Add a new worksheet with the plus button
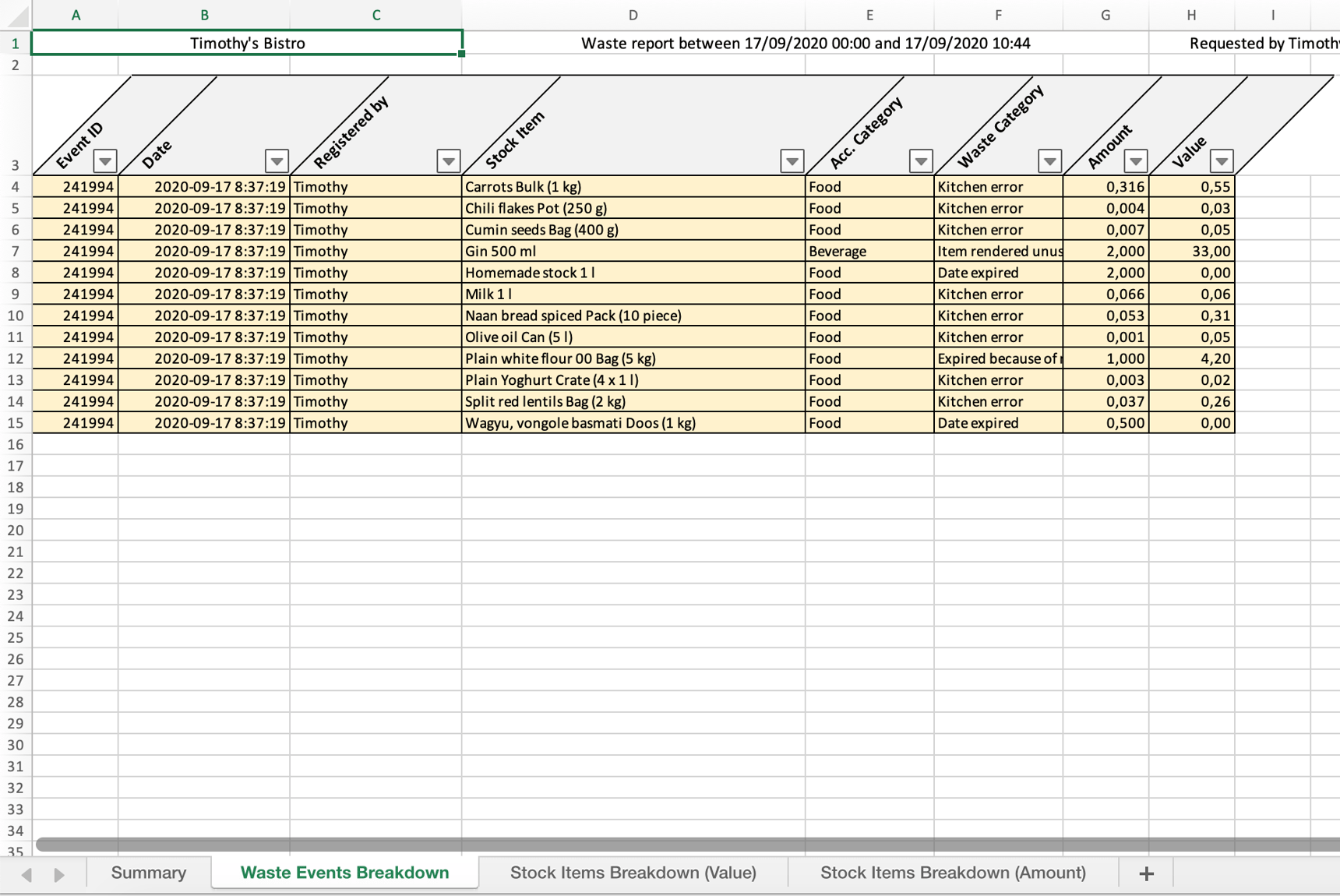The height and width of the screenshot is (896, 1340). 1145,873
